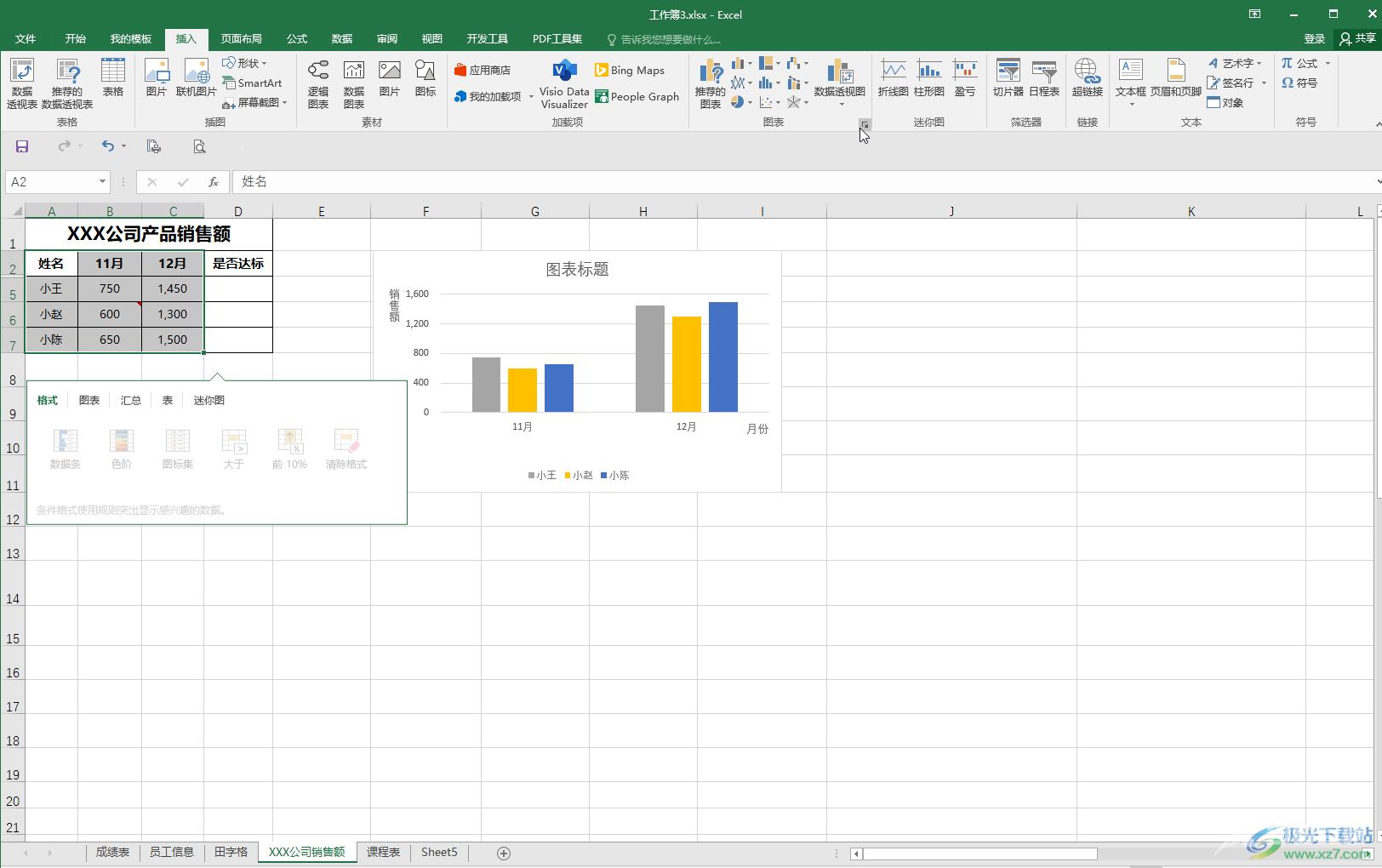
Task: Insert a Symbol (符号)
Action: (x=1299, y=83)
